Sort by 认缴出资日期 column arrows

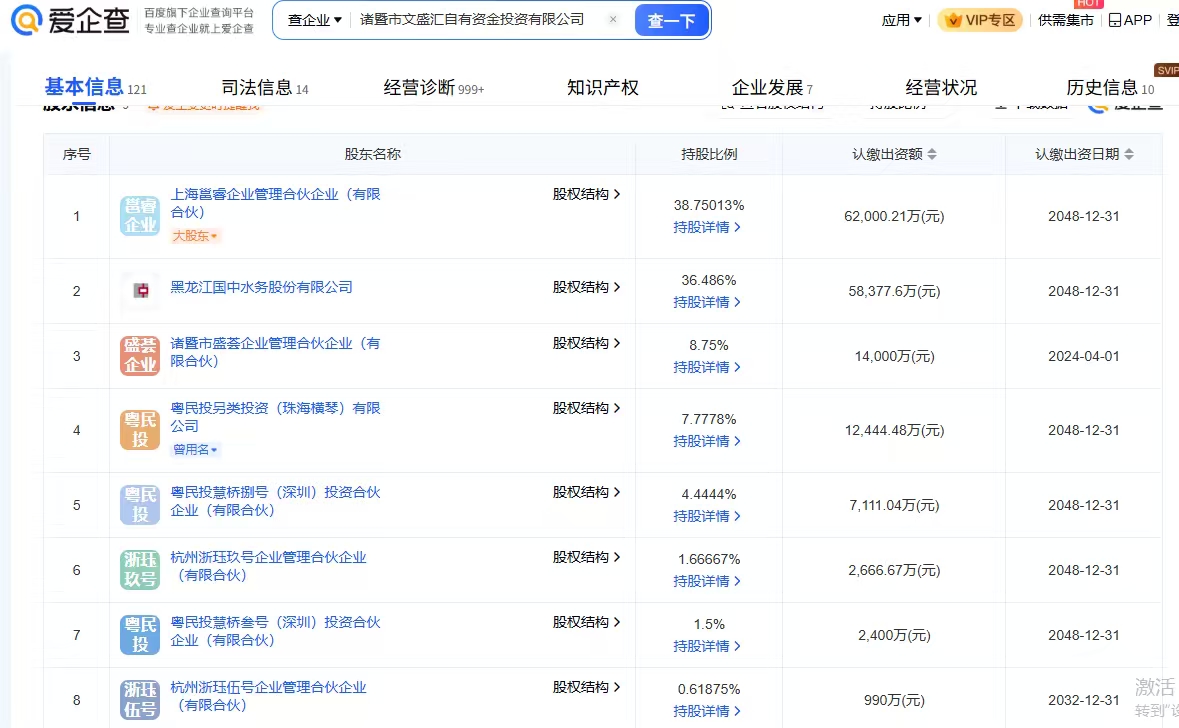(1129, 154)
